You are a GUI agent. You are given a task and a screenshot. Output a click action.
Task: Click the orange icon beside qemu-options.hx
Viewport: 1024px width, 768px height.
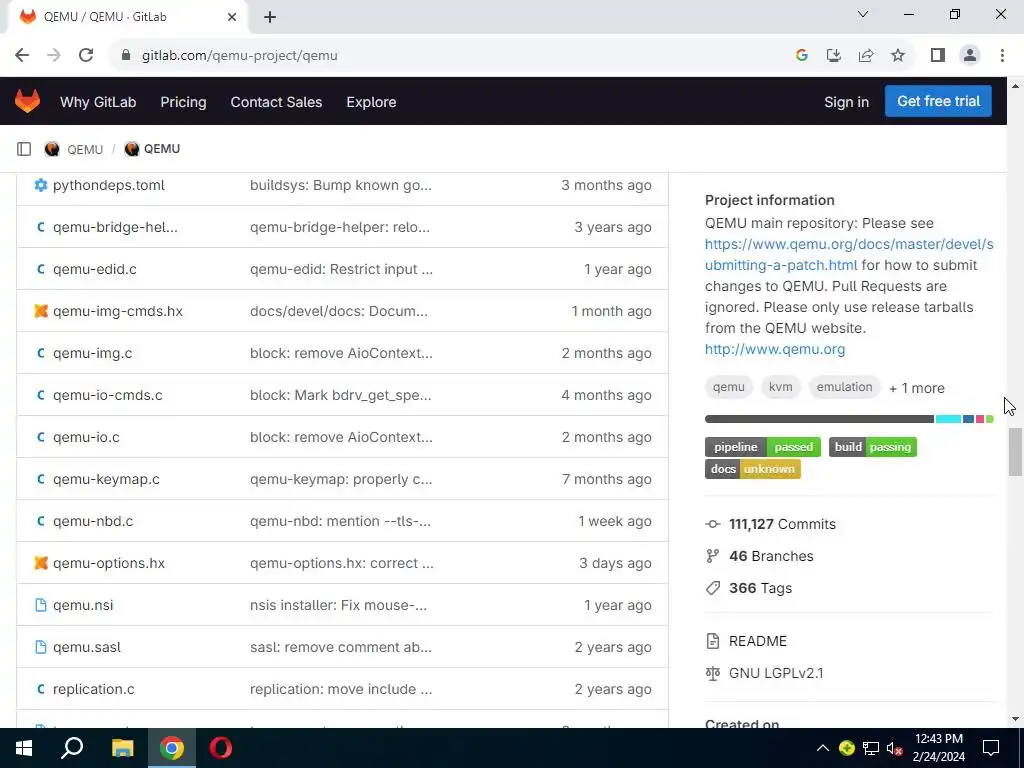tap(40, 563)
